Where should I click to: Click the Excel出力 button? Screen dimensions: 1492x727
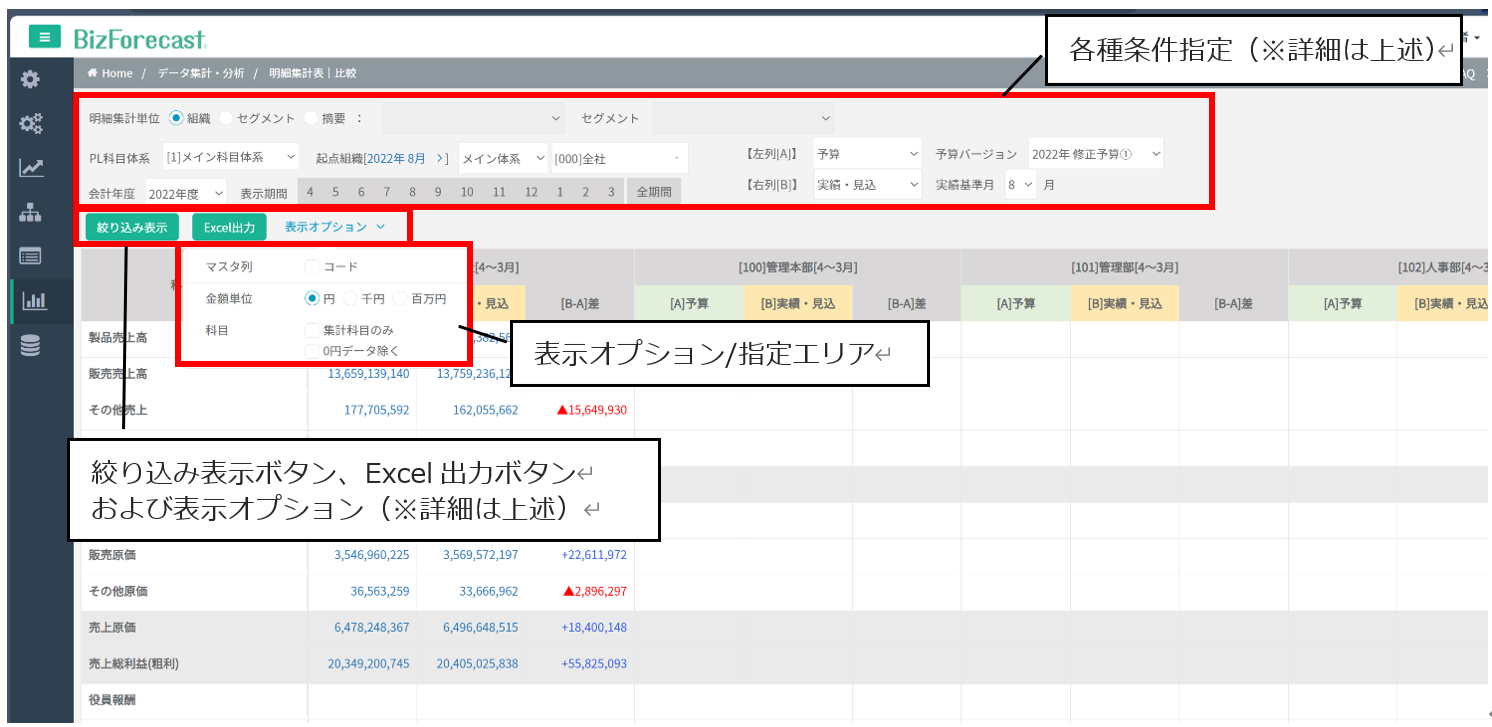[229, 227]
